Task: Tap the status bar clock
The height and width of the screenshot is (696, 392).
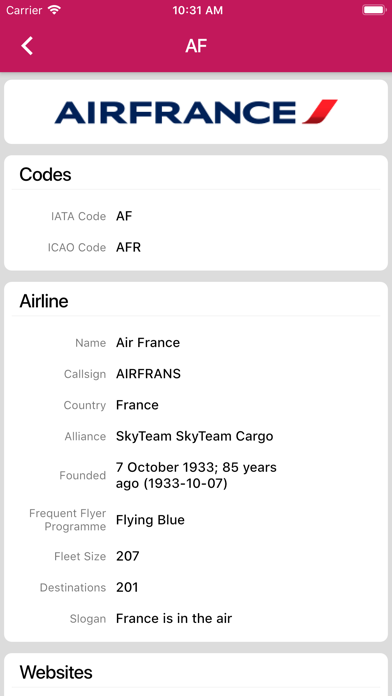Action: point(198,11)
